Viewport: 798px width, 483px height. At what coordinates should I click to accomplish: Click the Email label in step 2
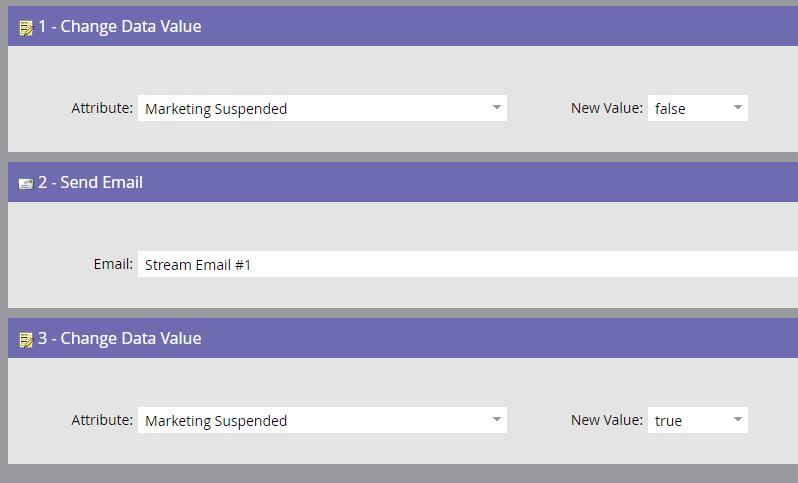113,264
